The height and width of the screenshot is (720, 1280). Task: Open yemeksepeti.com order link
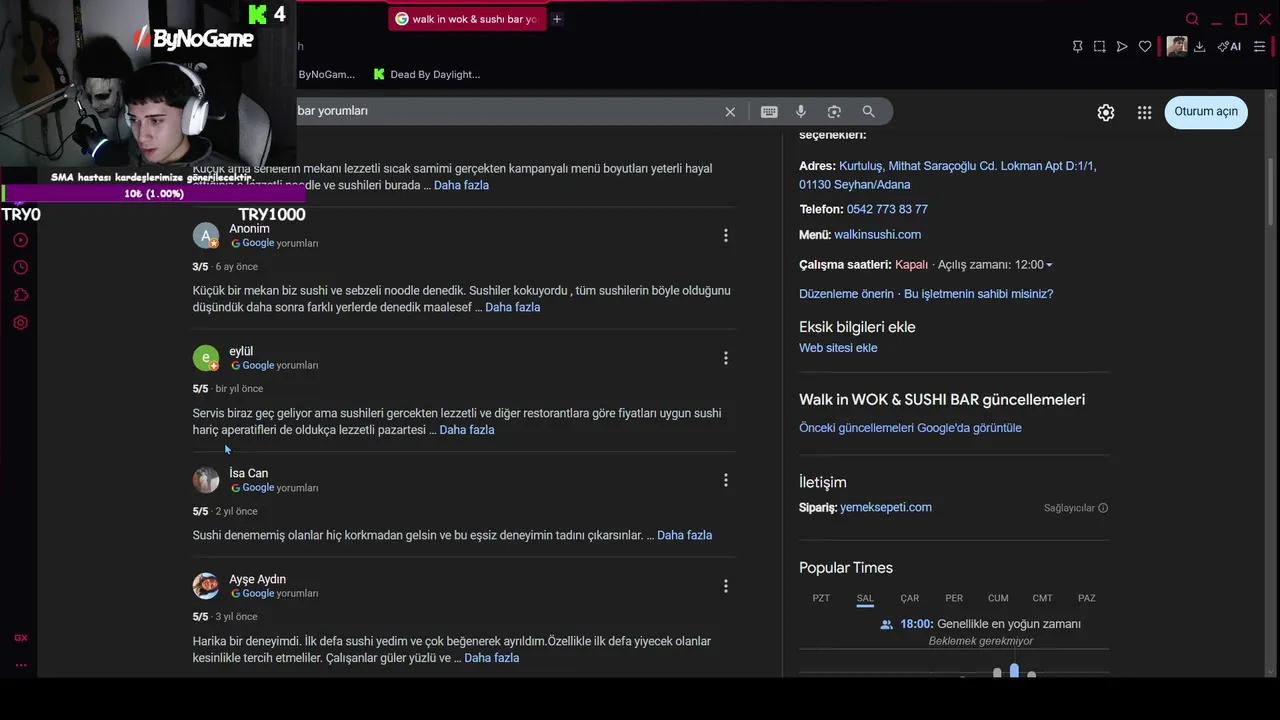[886, 507]
